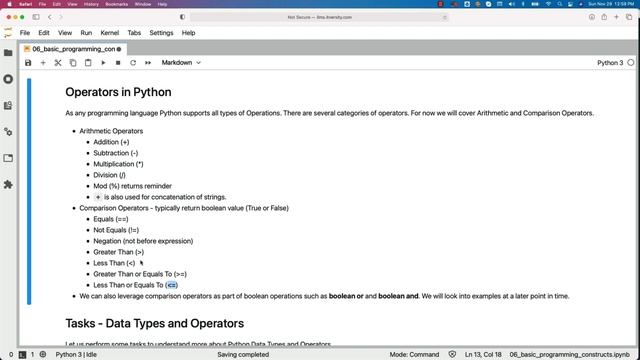Open the JupyterLab File menu
The width and height of the screenshot is (640, 360).
coord(25,33)
